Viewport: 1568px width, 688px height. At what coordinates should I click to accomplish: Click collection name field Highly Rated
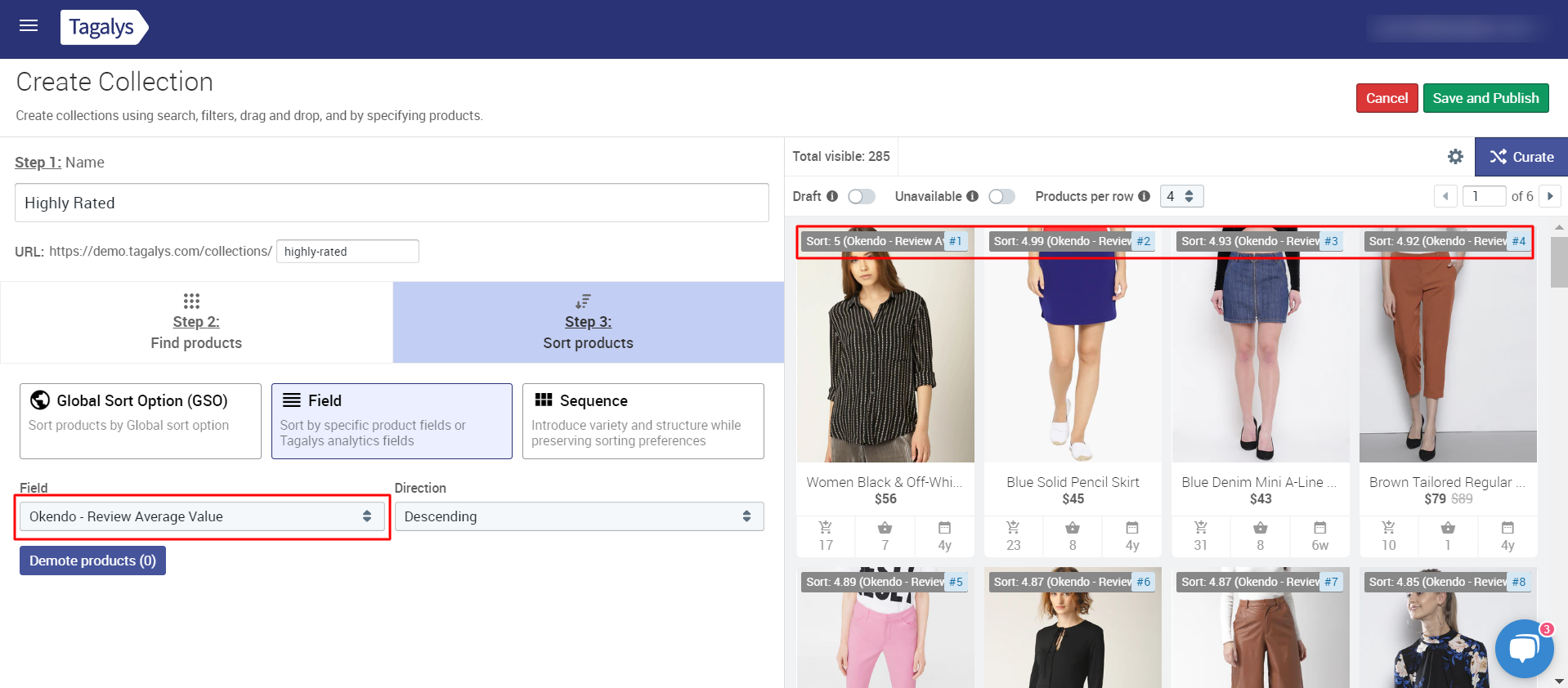click(x=392, y=203)
